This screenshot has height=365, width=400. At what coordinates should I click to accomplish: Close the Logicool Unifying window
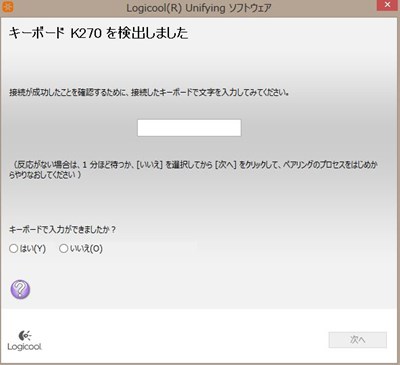pos(388,5)
